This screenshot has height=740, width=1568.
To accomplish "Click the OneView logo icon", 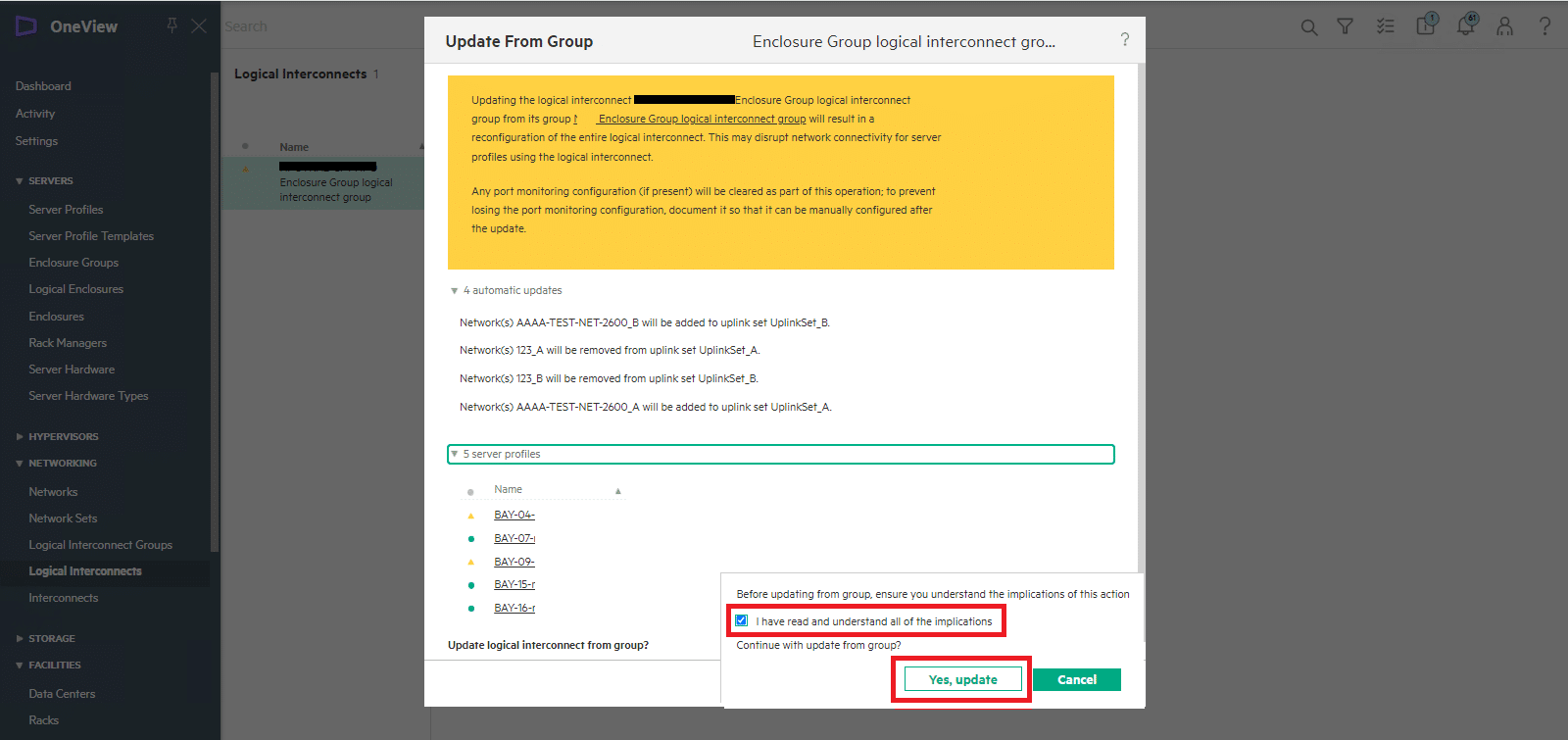I will point(26,26).
